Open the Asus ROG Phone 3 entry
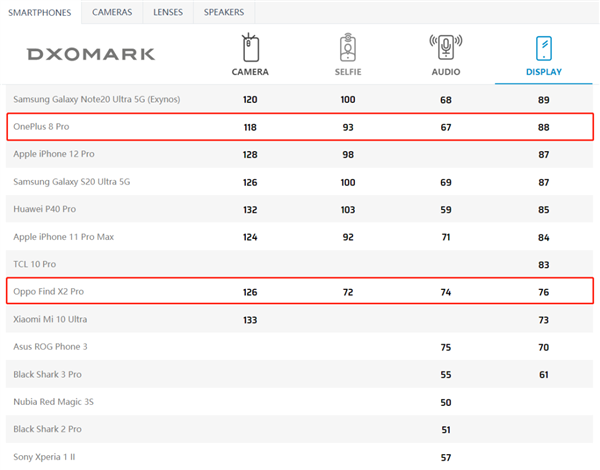Image resolution: width=600 pixels, height=470 pixels. [x=50, y=347]
